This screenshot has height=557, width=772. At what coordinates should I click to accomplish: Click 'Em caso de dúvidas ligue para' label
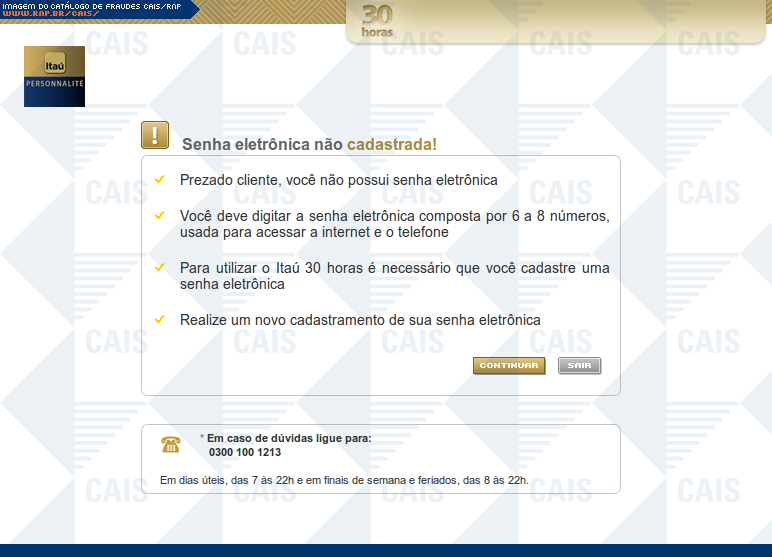pos(288,438)
